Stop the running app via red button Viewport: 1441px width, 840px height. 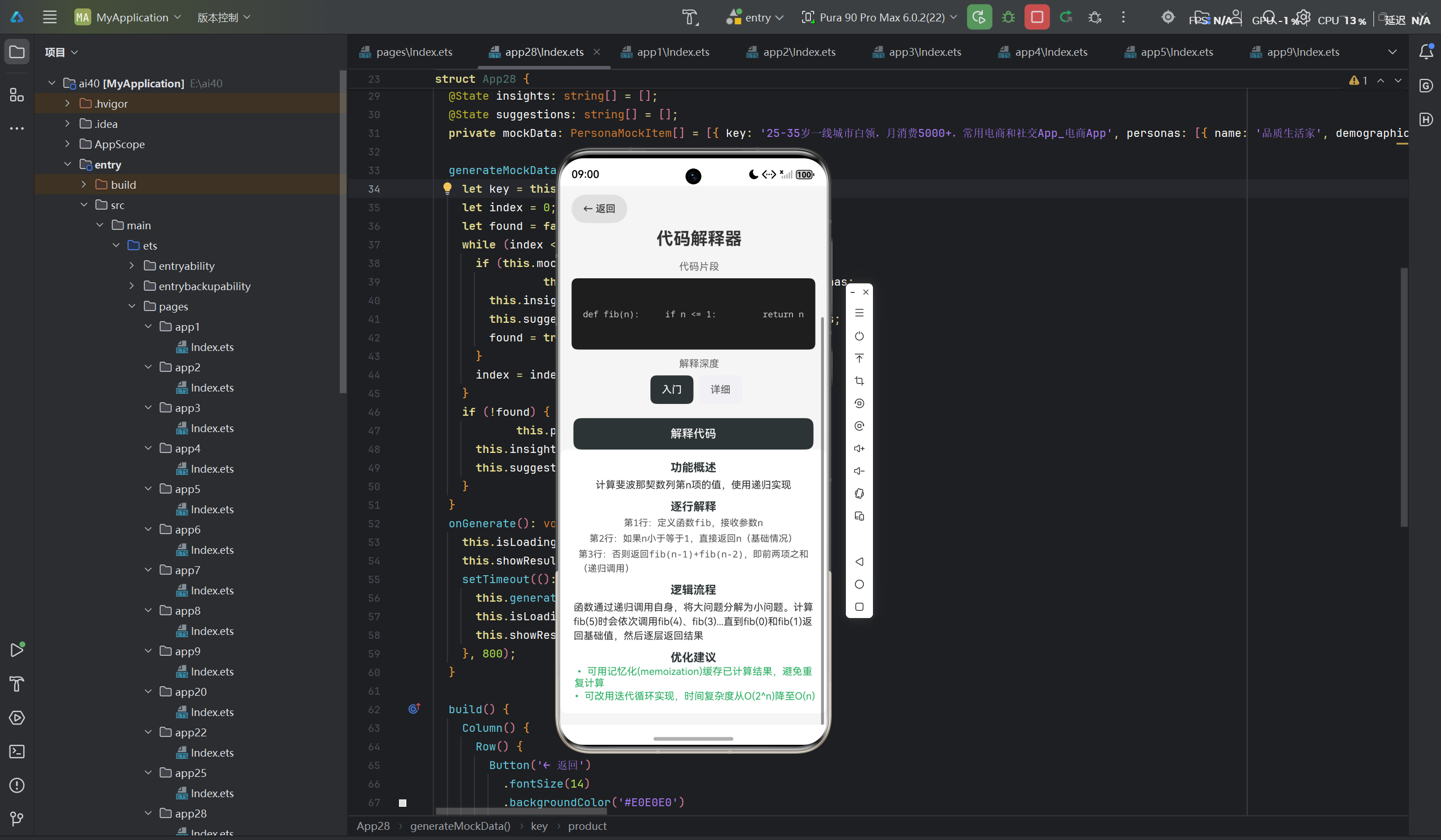(1037, 17)
